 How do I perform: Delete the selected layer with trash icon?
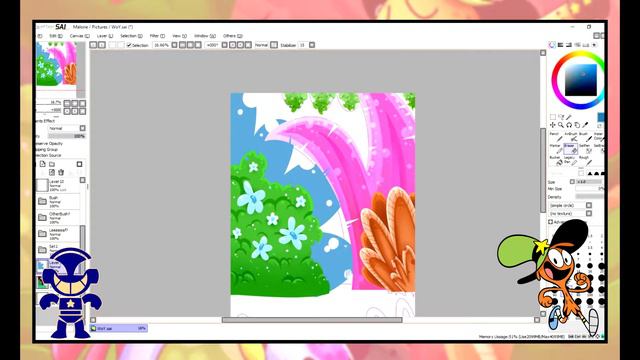click(x=61, y=172)
